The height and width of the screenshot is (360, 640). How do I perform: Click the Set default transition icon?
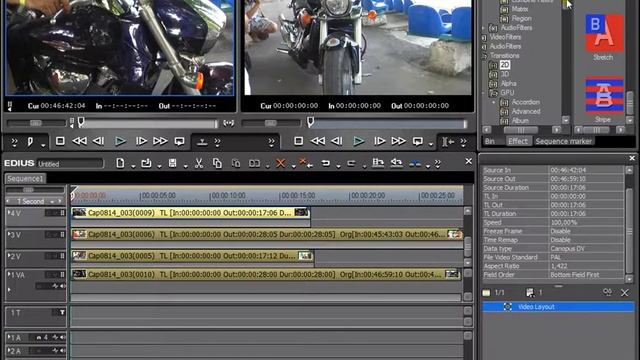coord(396,163)
